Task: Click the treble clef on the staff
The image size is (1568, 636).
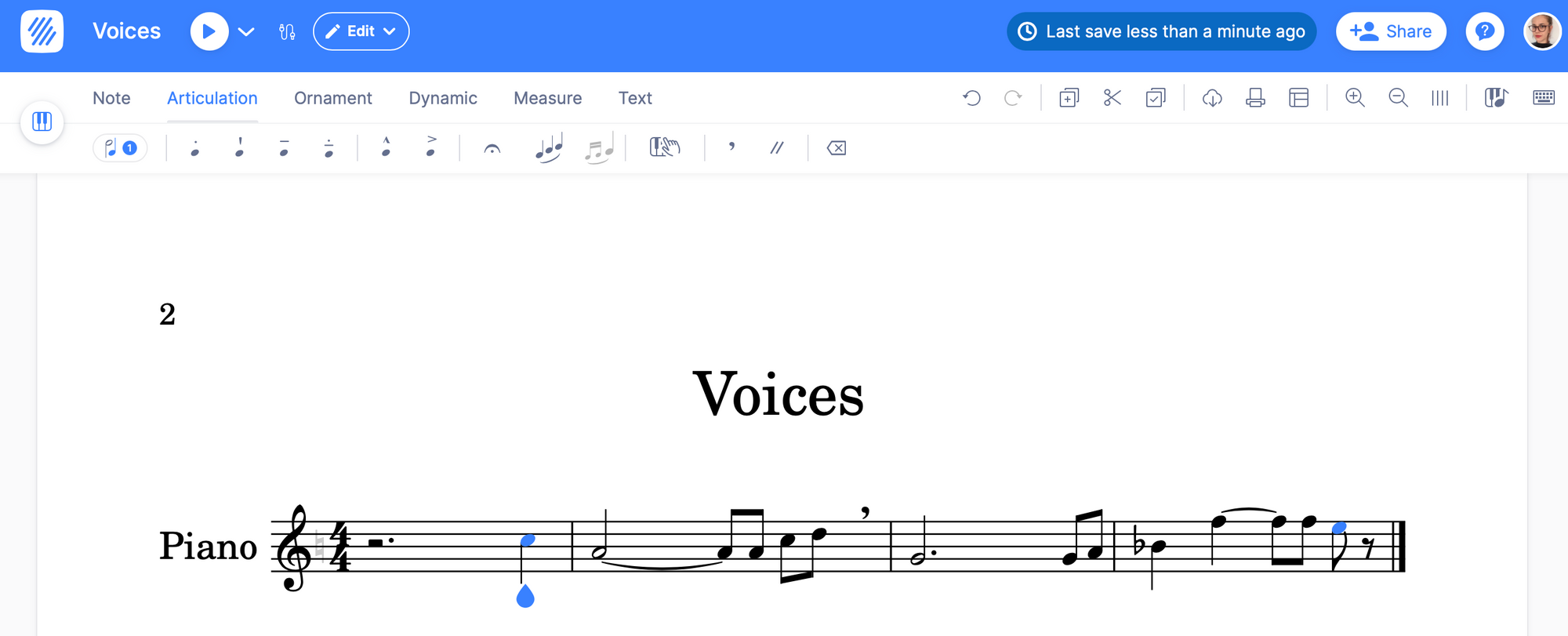Action: pyautogui.click(x=292, y=547)
